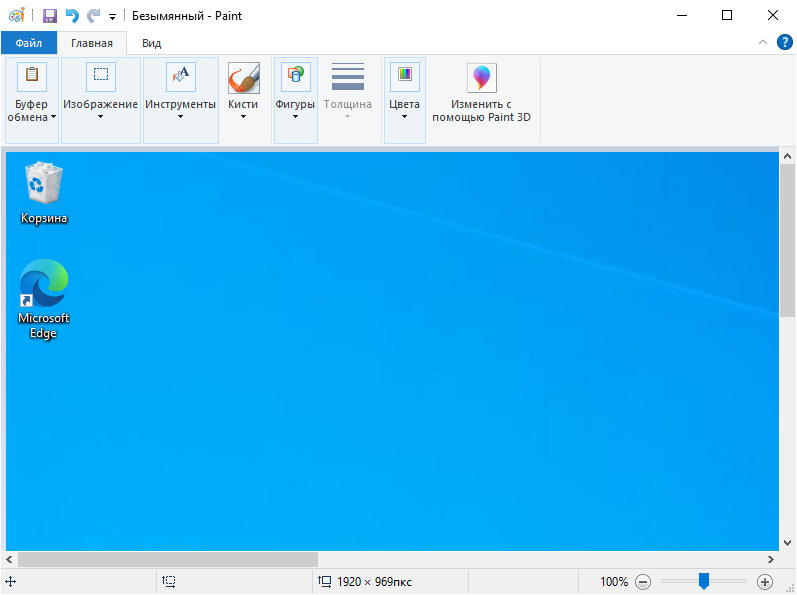Expand the Фигуры dropdown arrow

tap(295, 117)
